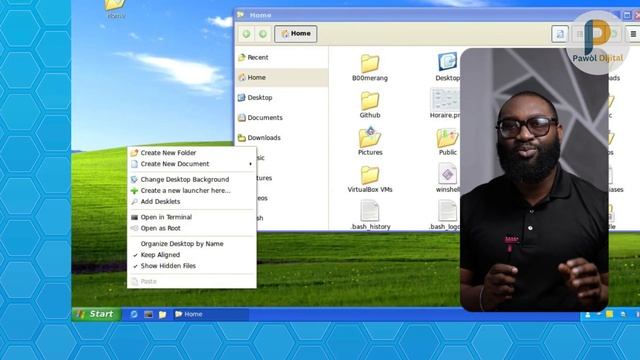This screenshot has width=640, height=360.
Task: Go back with the green back arrow
Action: [x=246, y=34]
